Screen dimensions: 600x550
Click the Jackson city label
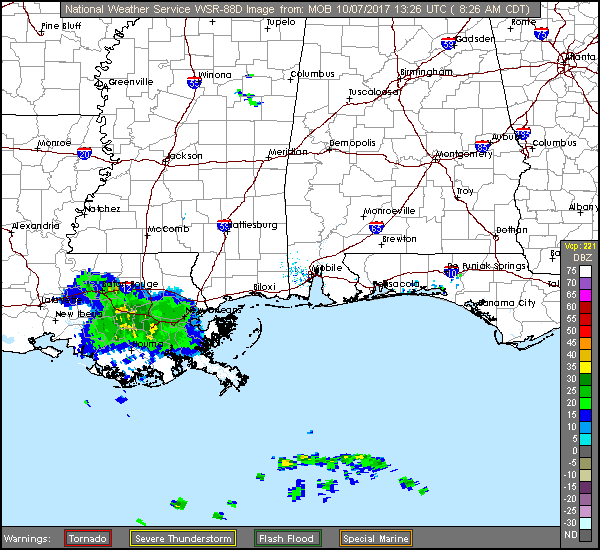(185, 156)
